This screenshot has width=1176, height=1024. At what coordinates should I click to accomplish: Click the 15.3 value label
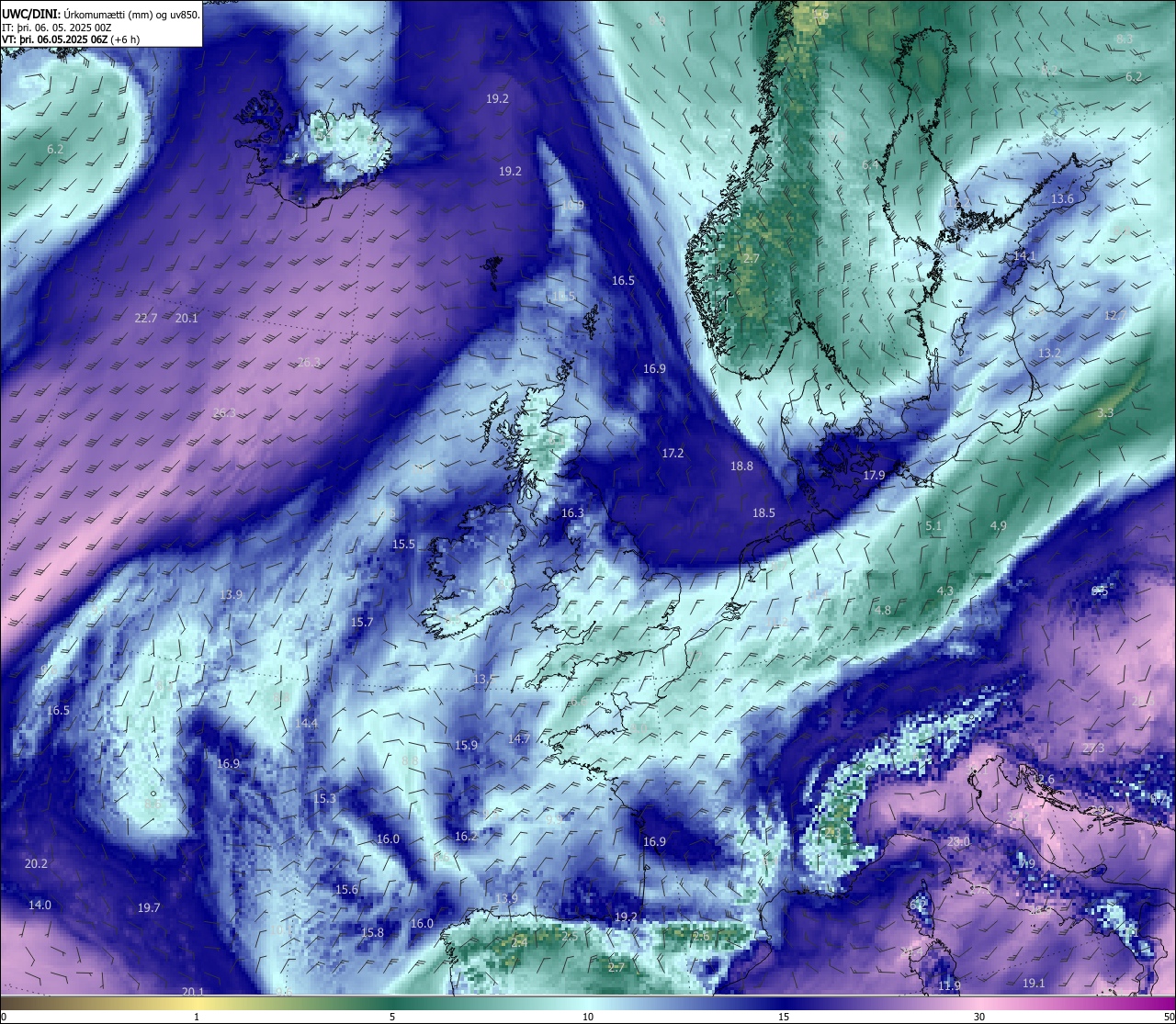(x=324, y=799)
